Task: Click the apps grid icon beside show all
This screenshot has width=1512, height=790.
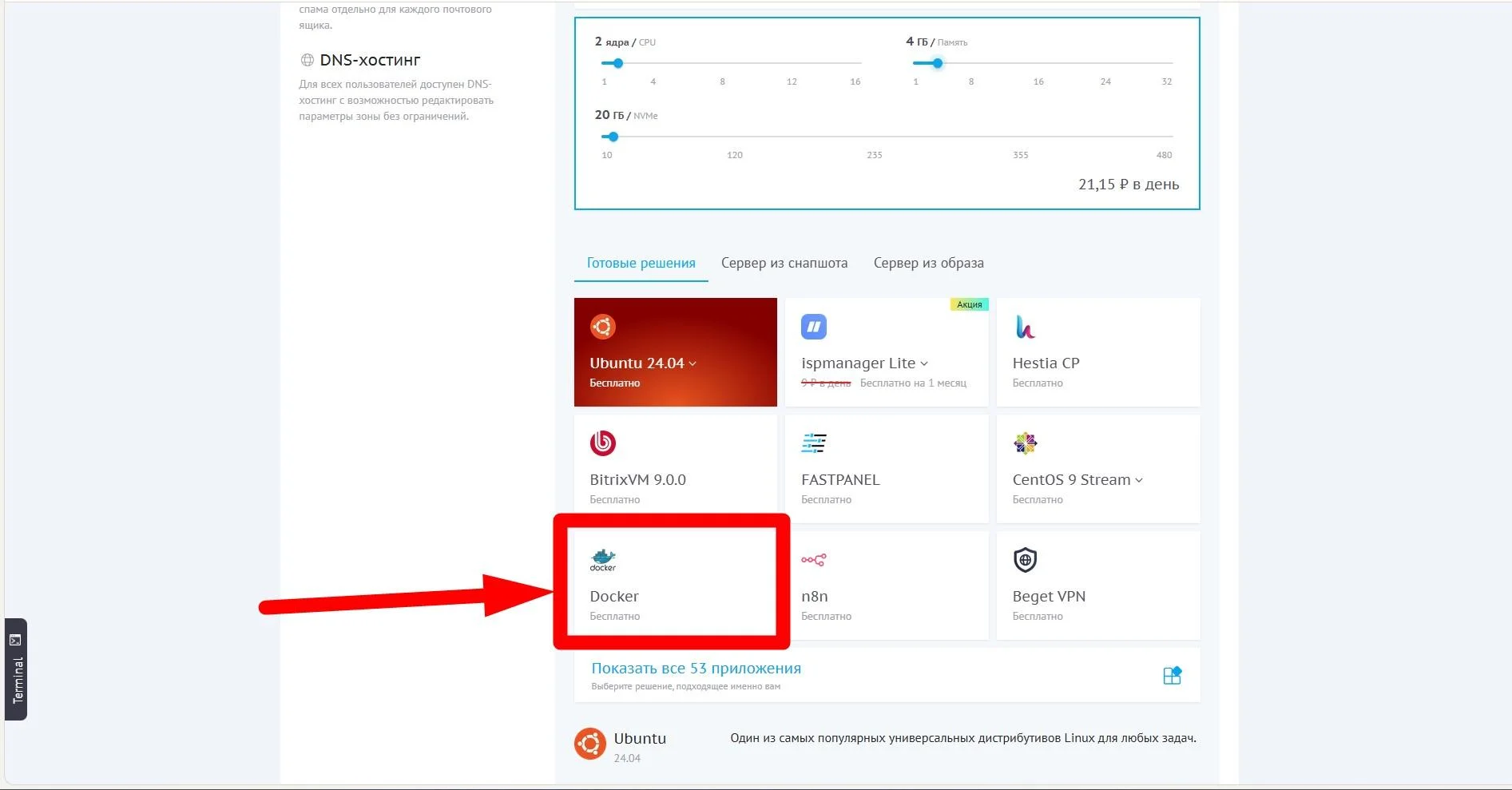Action: click(1172, 676)
